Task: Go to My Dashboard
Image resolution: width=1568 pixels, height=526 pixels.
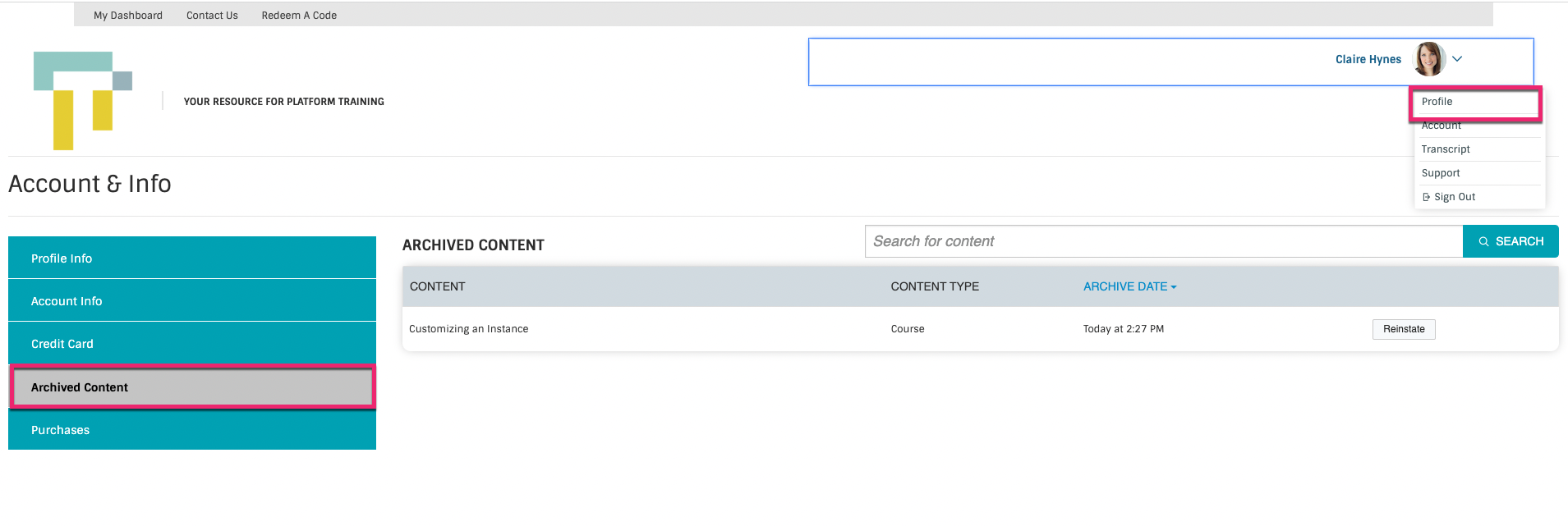Action: pyautogui.click(x=128, y=16)
